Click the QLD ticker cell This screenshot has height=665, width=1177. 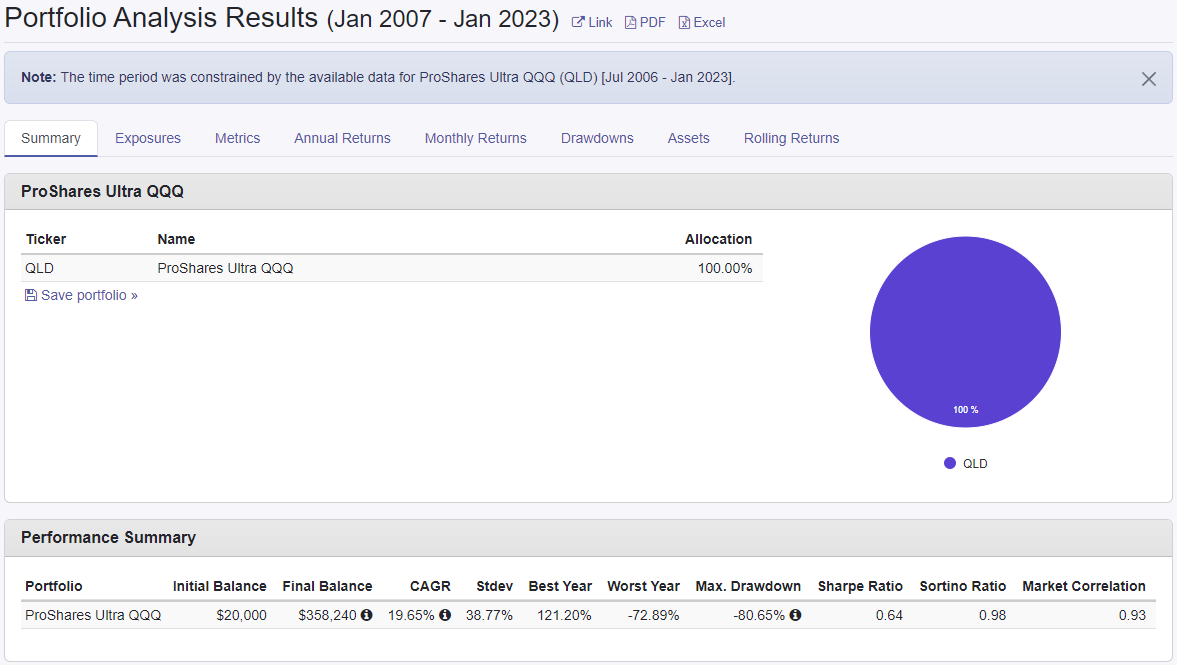click(x=40, y=268)
